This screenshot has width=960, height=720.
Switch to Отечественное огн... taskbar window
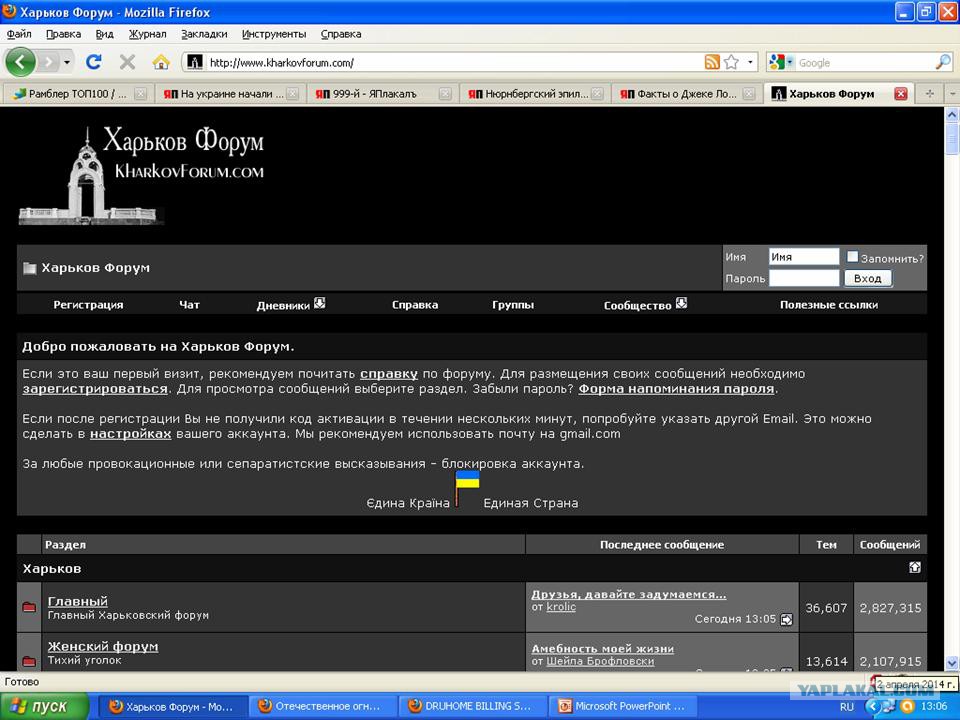click(321, 707)
